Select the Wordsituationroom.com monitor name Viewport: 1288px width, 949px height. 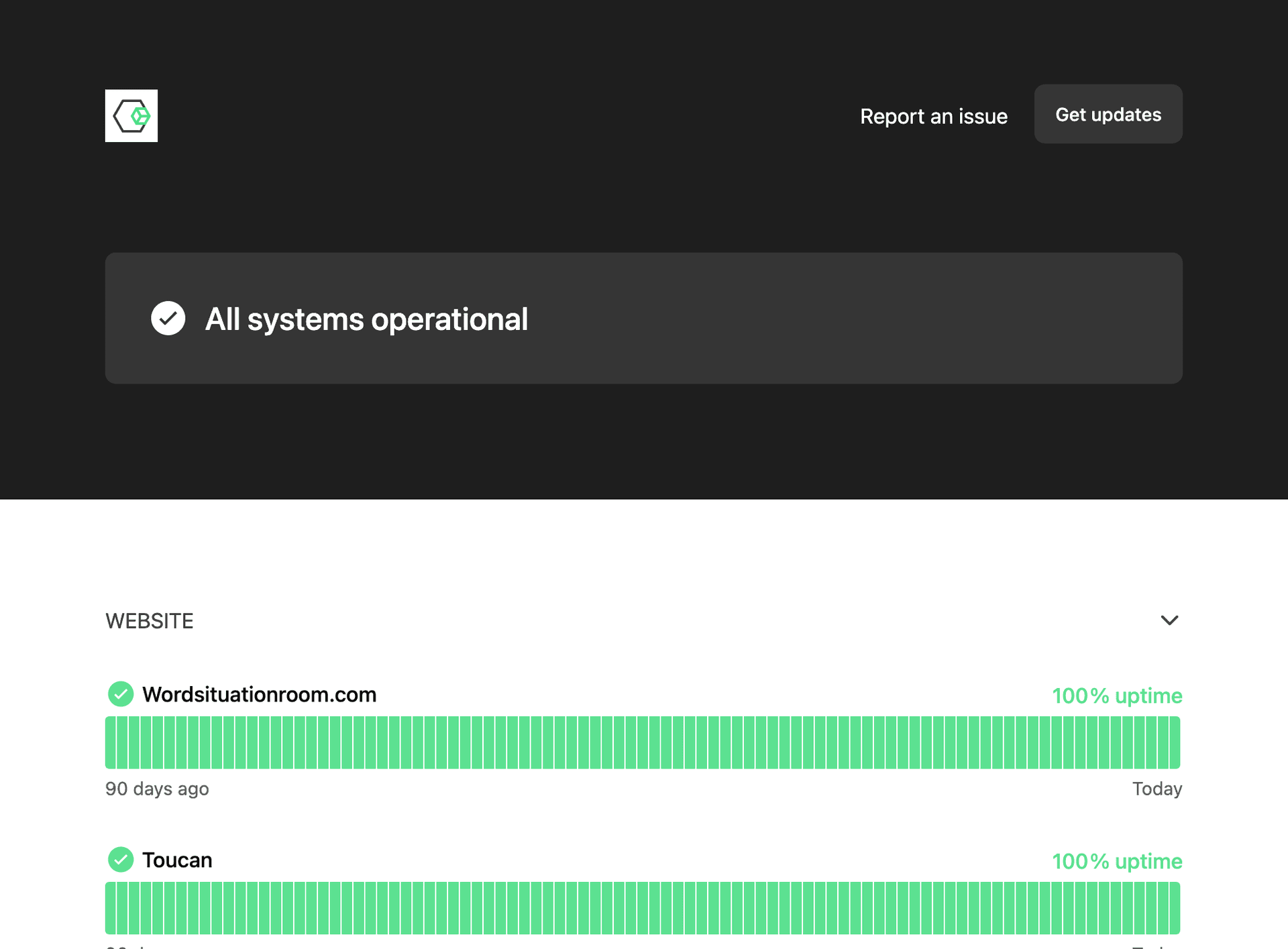[x=259, y=695]
